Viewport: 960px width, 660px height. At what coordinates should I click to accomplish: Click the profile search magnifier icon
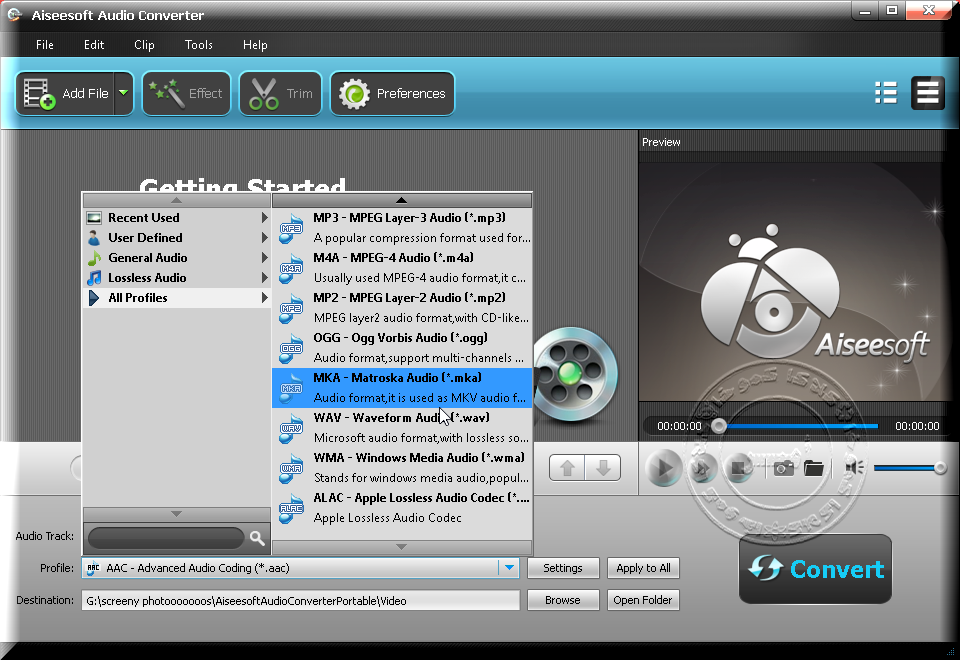257,538
